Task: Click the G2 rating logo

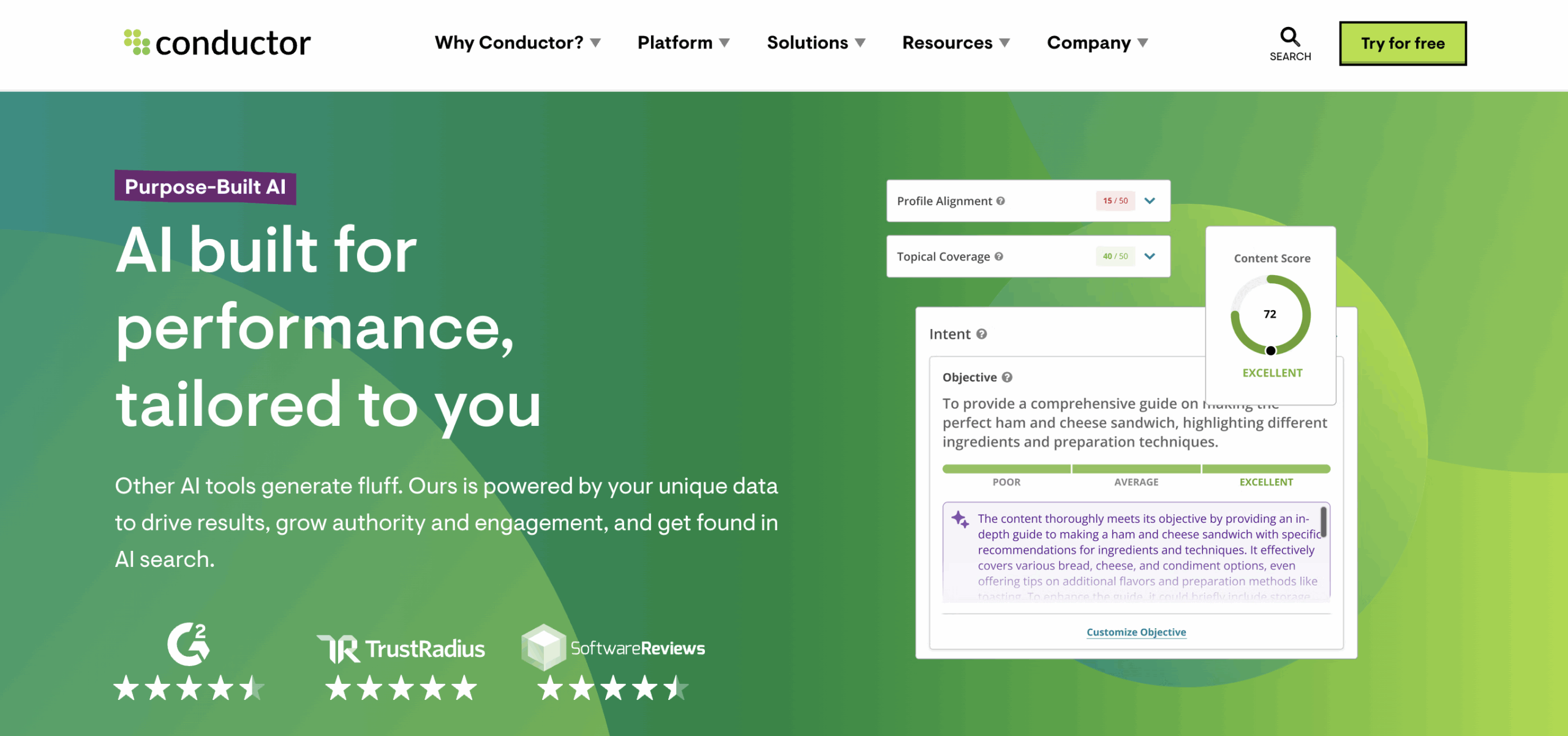Action: (x=189, y=644)
